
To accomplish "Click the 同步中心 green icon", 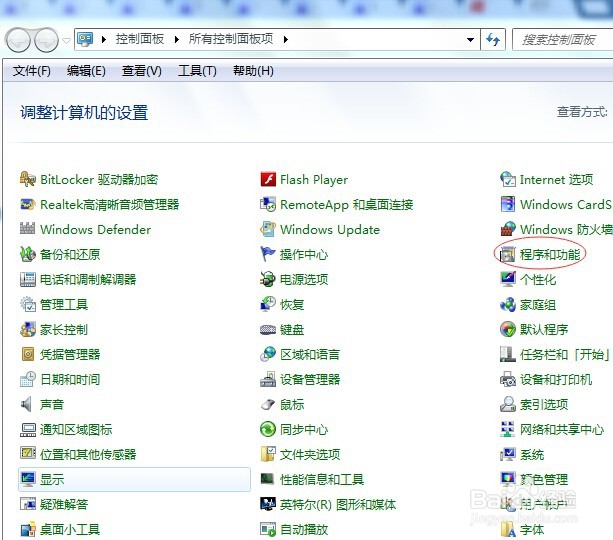I will (268, 429).
